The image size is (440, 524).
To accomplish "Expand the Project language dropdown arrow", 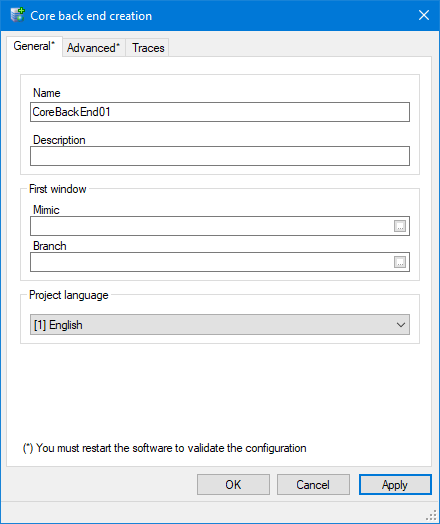I will [x=401, y=324].
